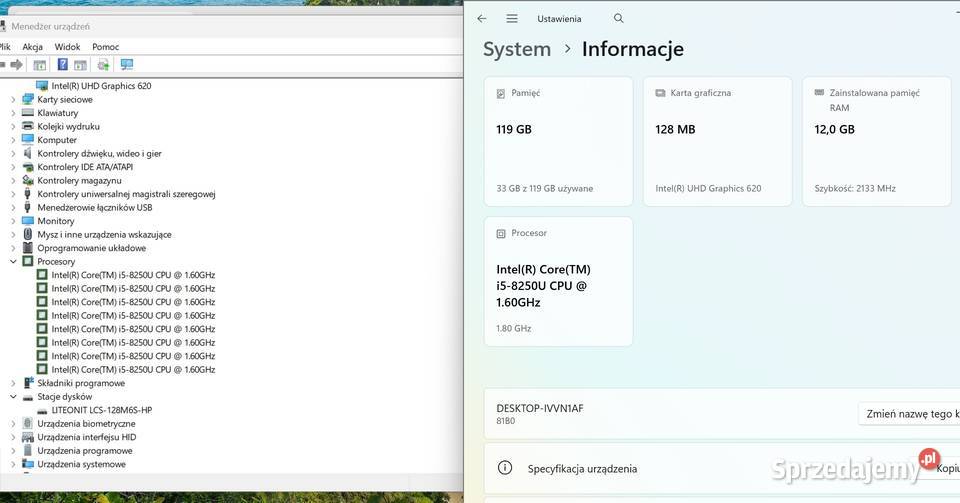Screen dimensions: 960x503
Task: Expand Kontrolery magazynu category
Action: [13, 180]
